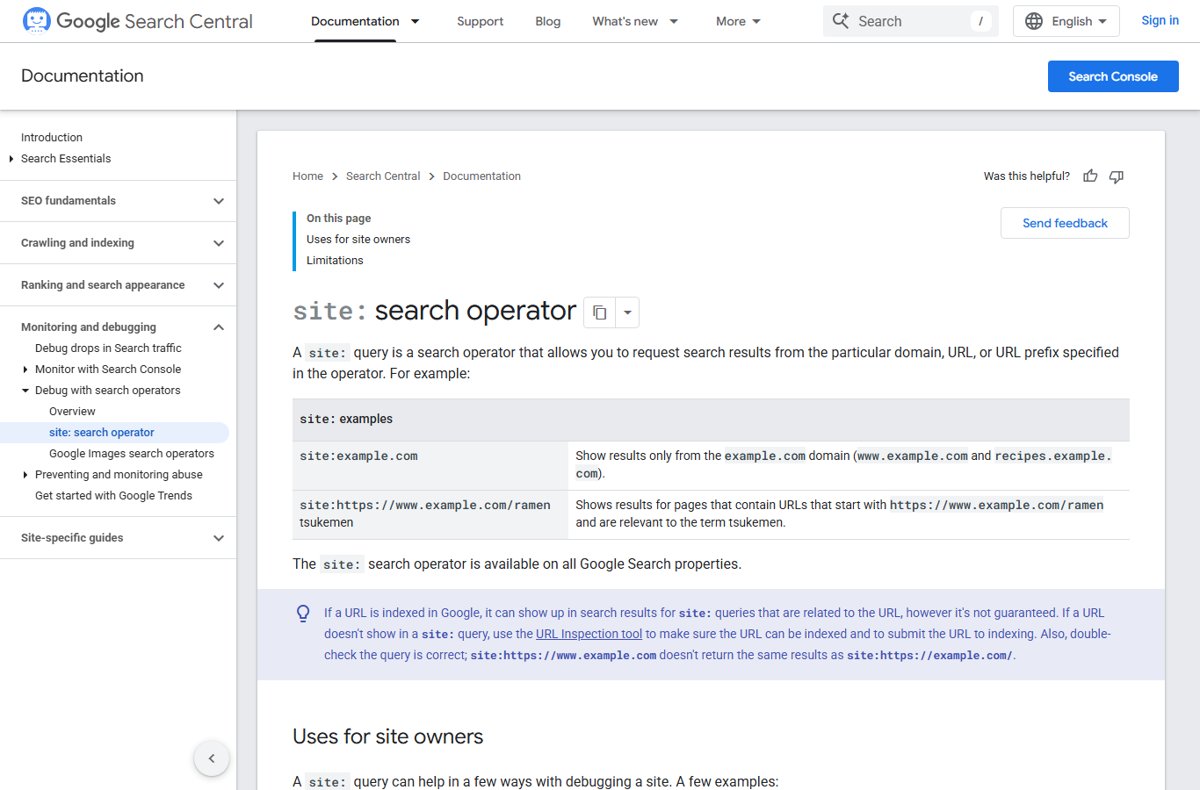Jump to Limitations section link
The width and height of the screenshot is (1200, 790).
coord(335,260)
